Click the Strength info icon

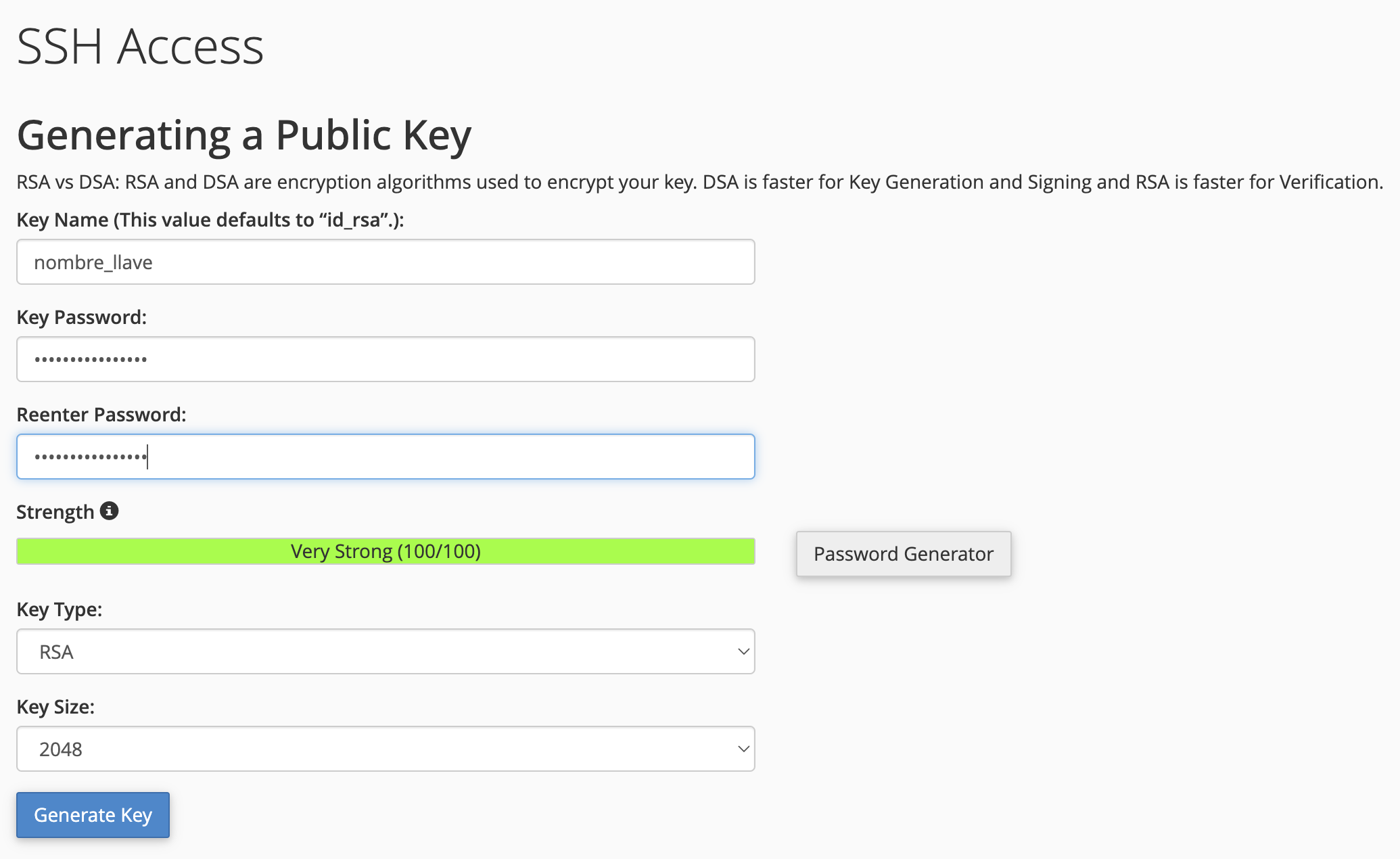pyautogui.click(x=109, y=511)
